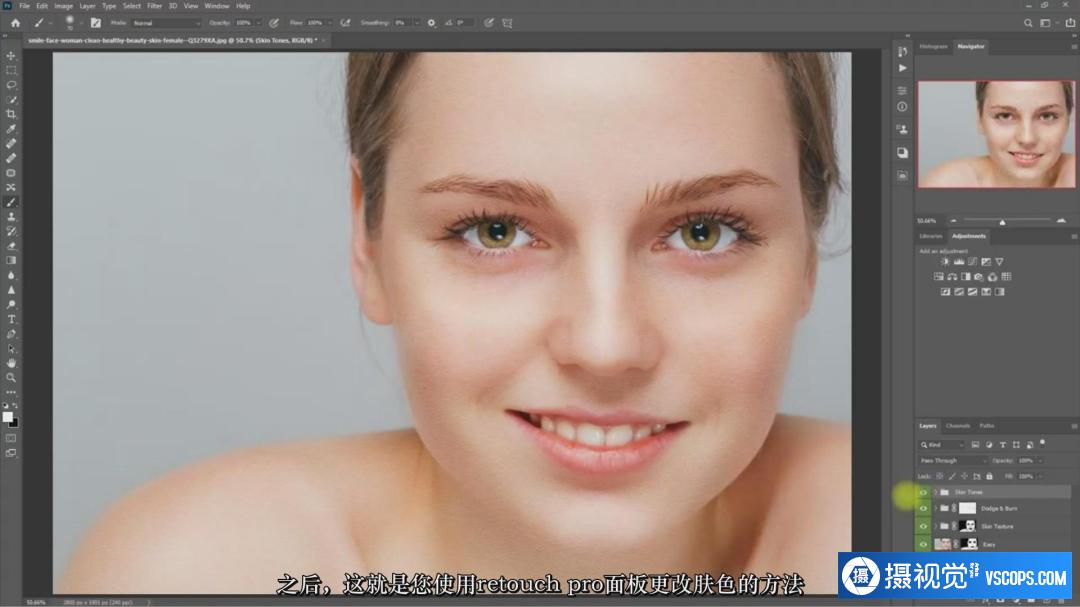The height and width of the screenshot is (607, 1080).
Task: Switch to the Channels tab
Action: (957, 426)
